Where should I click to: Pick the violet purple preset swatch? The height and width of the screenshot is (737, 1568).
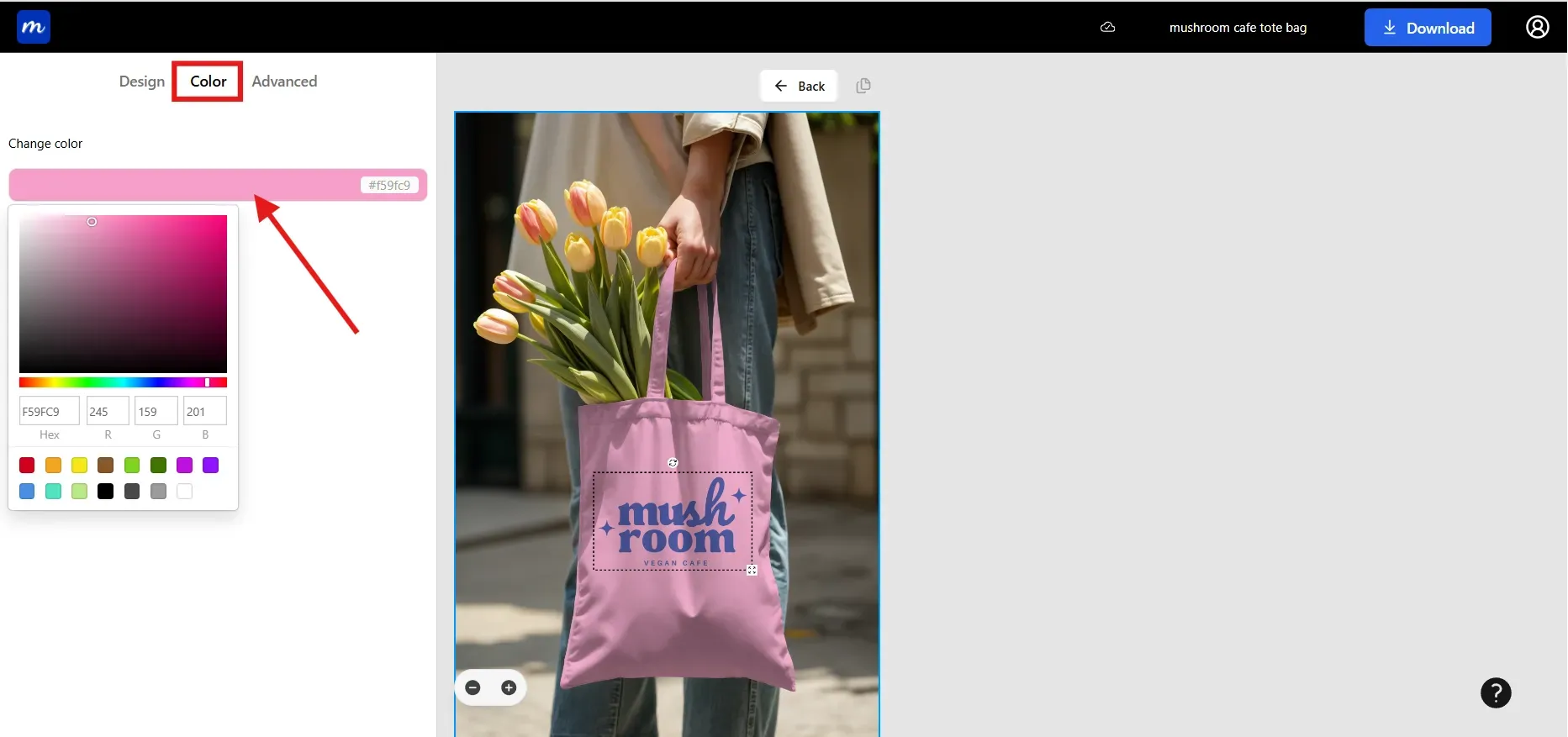[210, 465]
